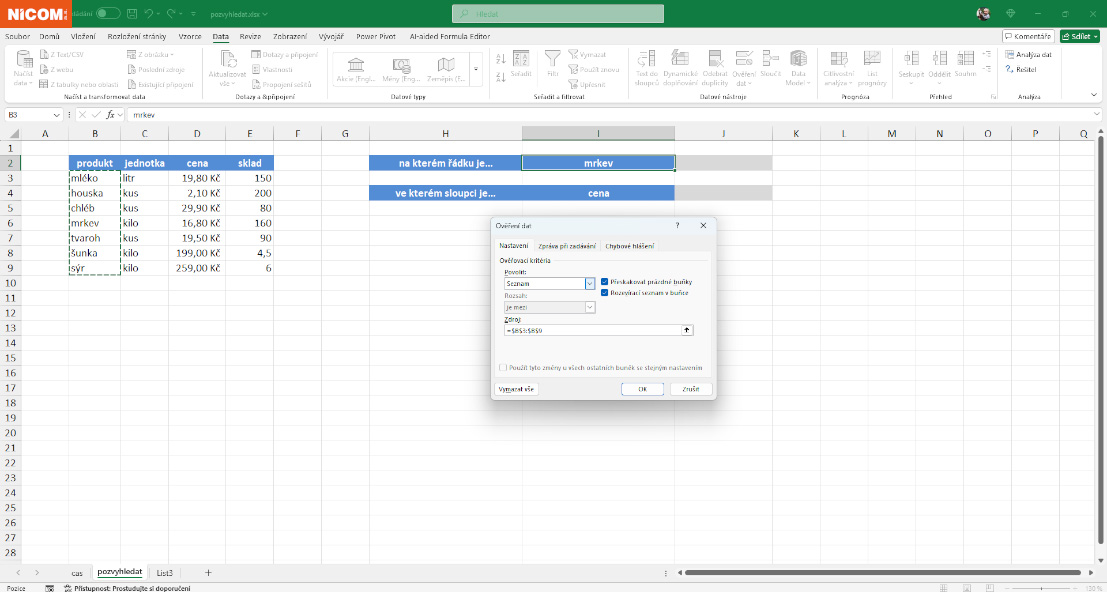Click the Sdílet share button
This screenshot has width=1107, height=594.
click(1079, 36)
